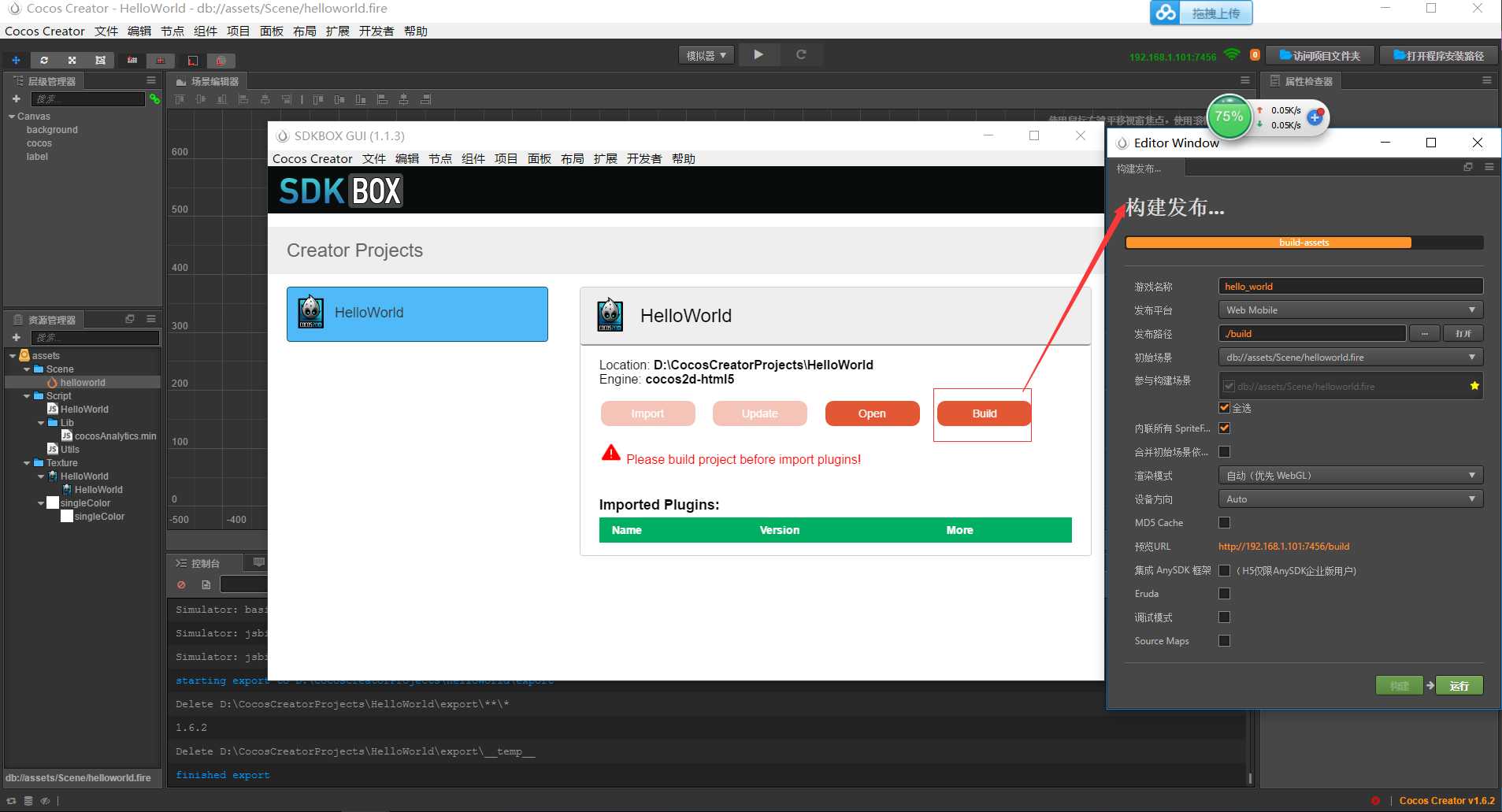Click the build-assets progress bar

pos(1304,243)
